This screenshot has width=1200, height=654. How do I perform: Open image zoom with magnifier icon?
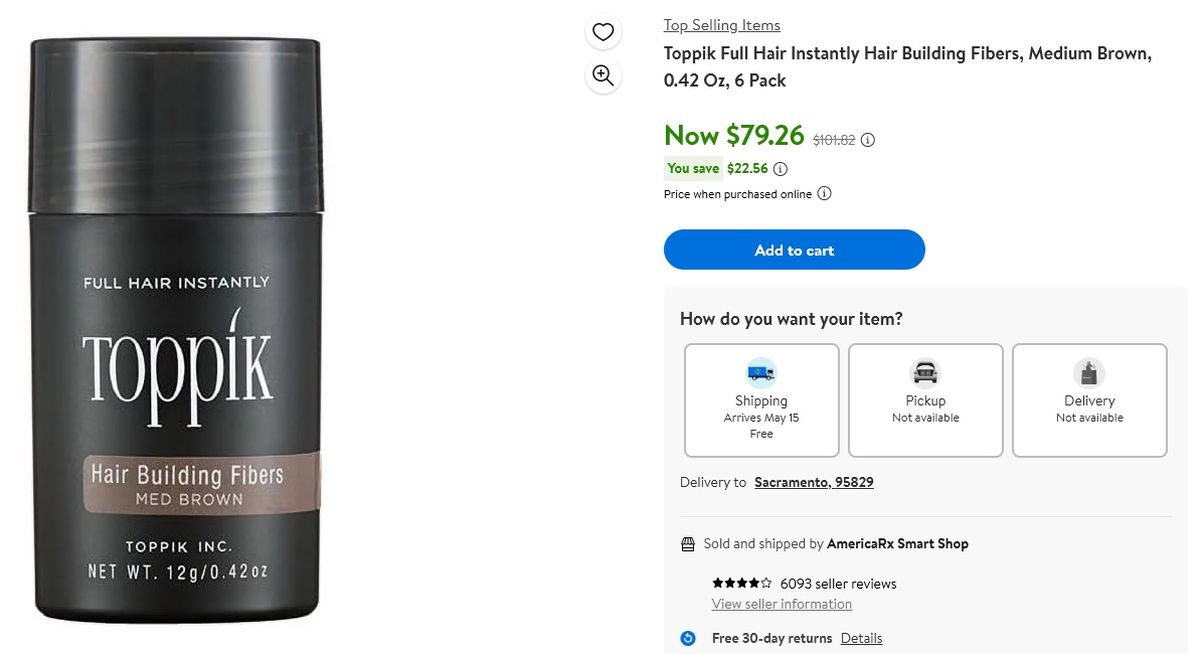(603, 75)
